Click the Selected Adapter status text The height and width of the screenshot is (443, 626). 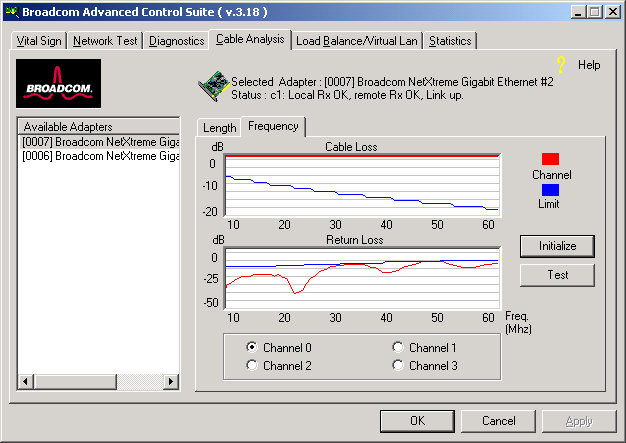coord(392,82)
